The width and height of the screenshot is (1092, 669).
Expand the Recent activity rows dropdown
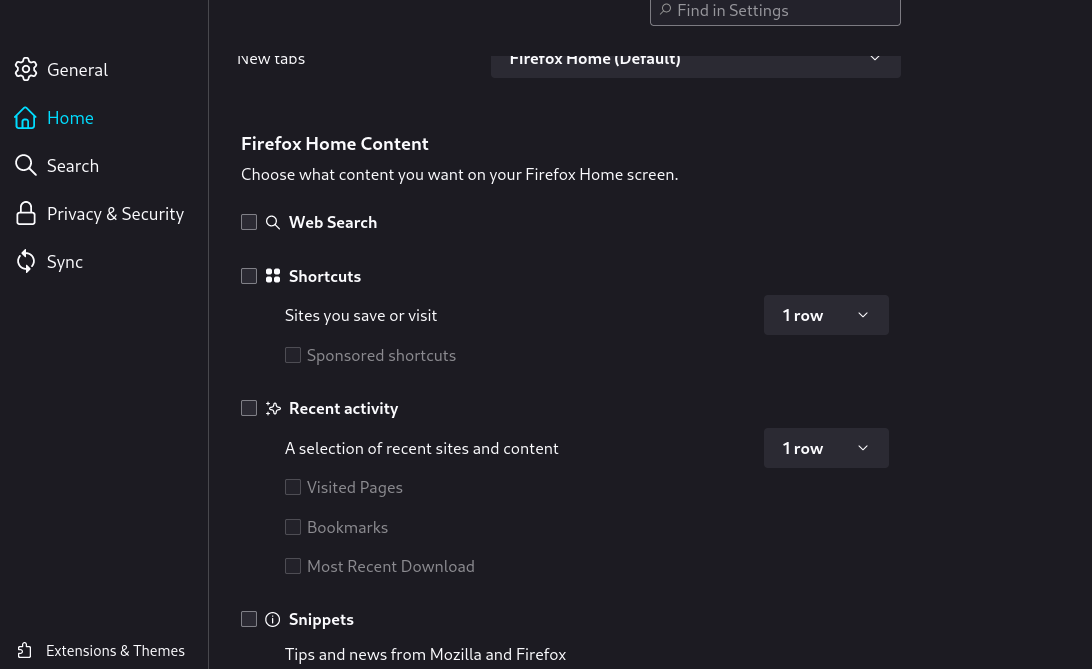(x=826, y=448)
